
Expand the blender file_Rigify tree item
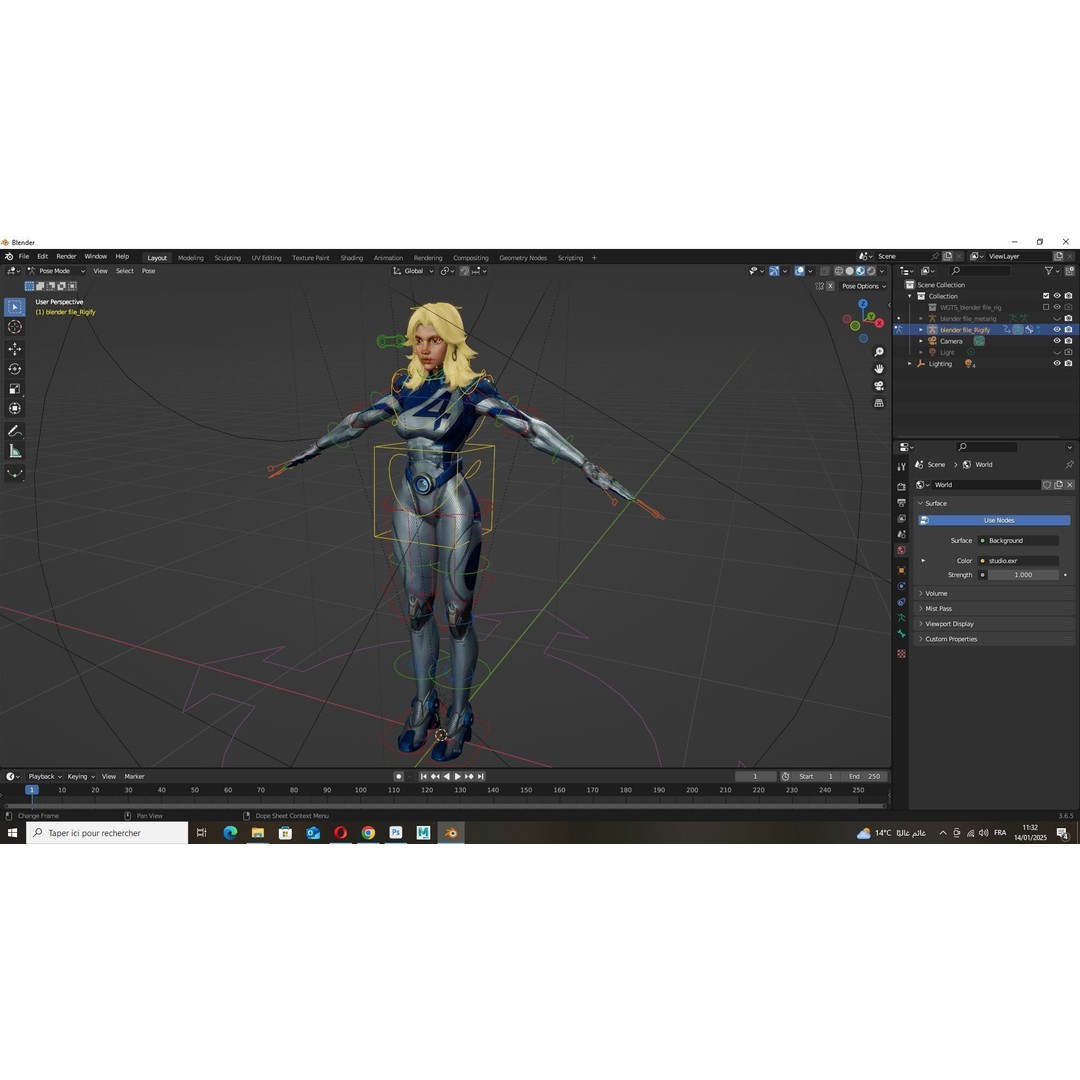[921, 330]
